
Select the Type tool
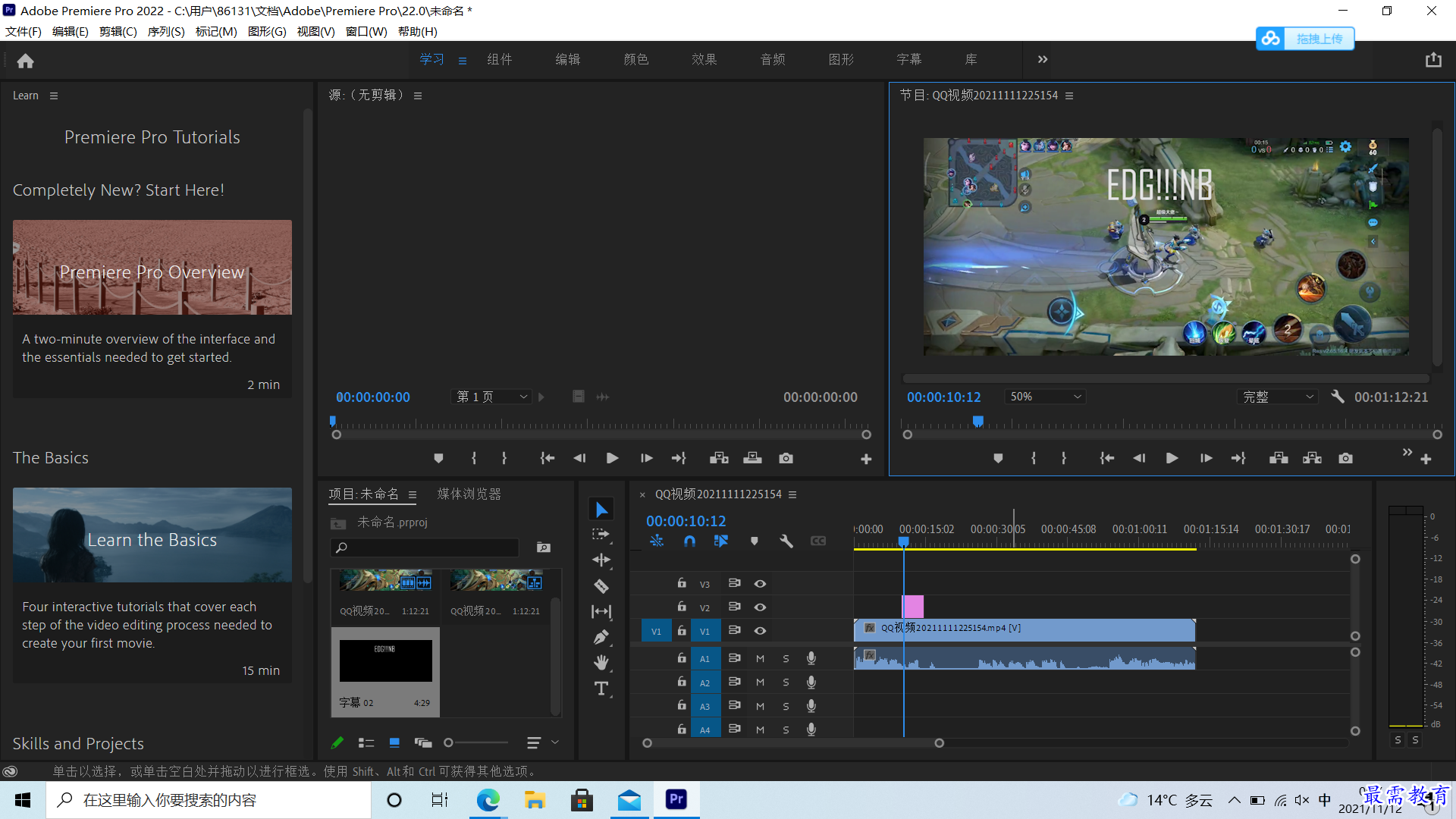pyautogui.click(x=601, y=689)
